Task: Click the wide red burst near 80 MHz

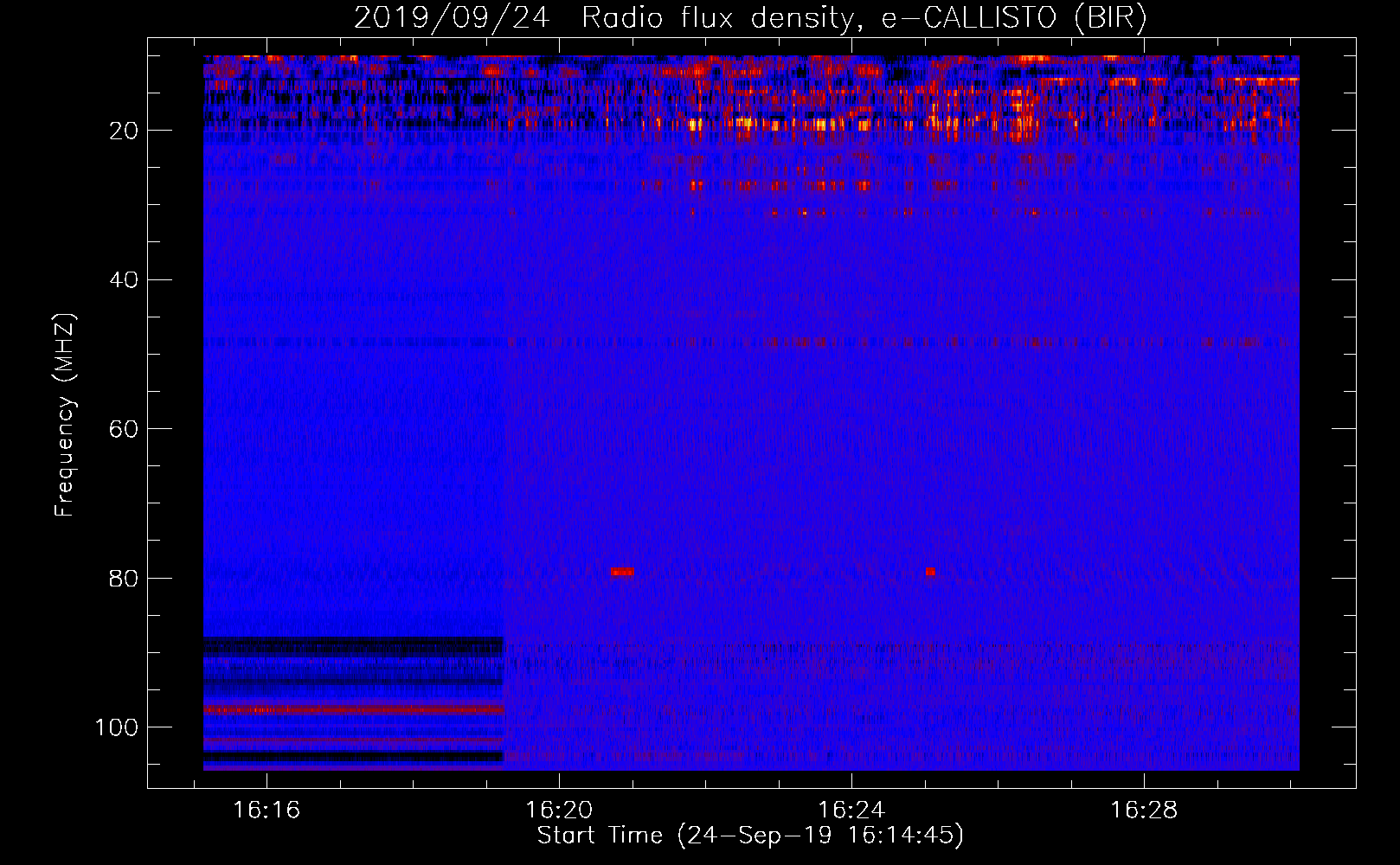Action: (x=622, y=572)
